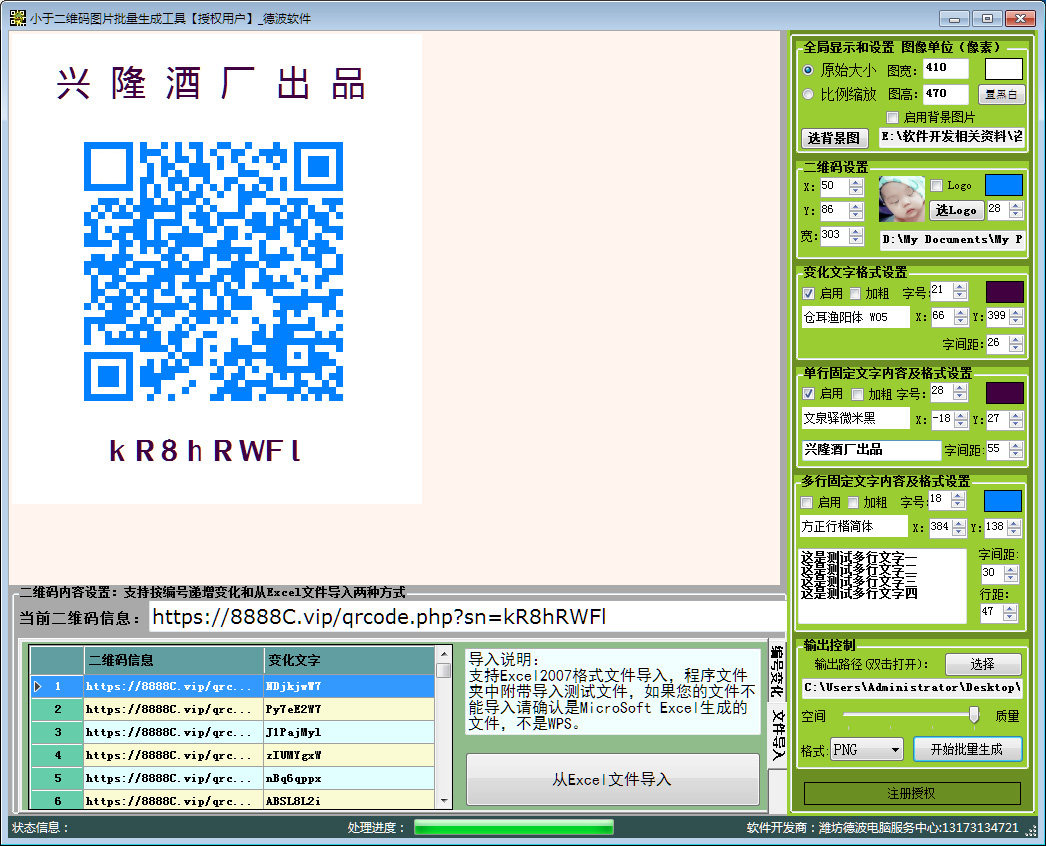
Task: Click the background image path field
Action: coord(951,137)
